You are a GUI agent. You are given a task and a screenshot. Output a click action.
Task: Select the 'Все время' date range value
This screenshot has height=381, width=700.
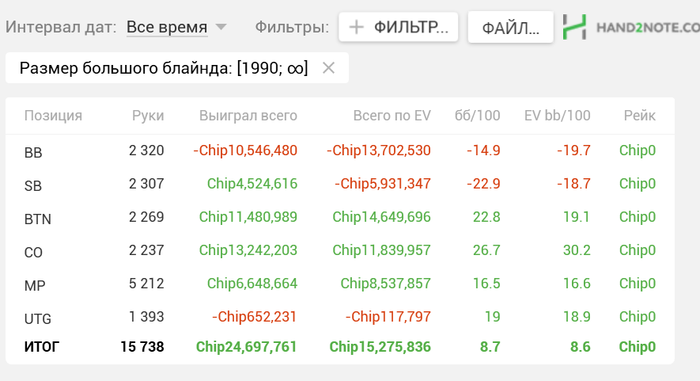(167, 27)
